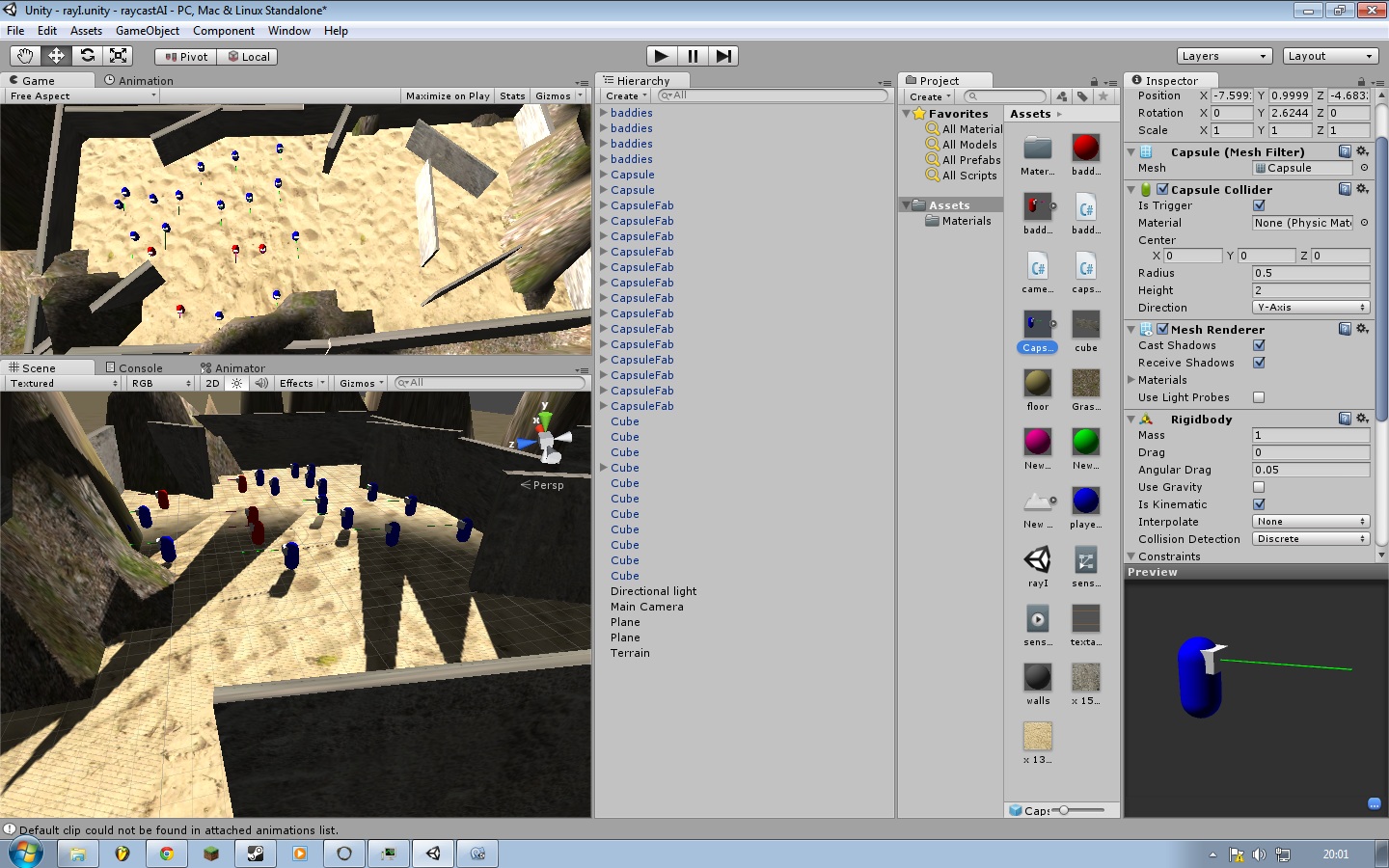The height and width of the screenshot is (868, 1389).
Task: Enable the Capsule Collider component checkbox
Action: [1162, 189]
